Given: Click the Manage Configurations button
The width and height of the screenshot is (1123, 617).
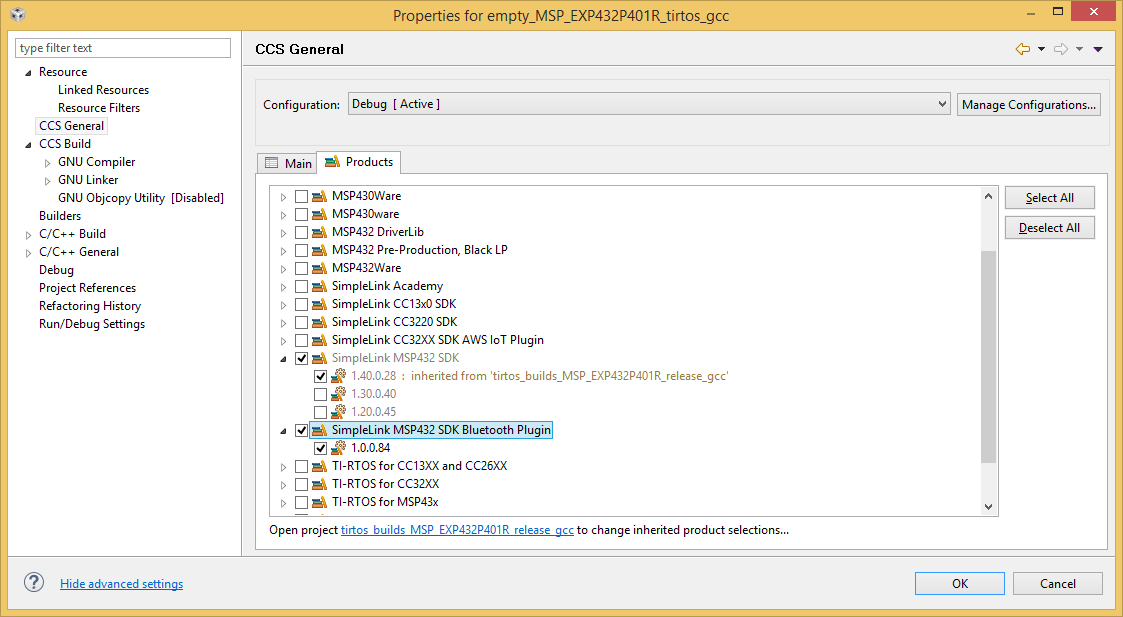Looking at the screenshot, I should pyautogui.click(x=1028, y=104).
